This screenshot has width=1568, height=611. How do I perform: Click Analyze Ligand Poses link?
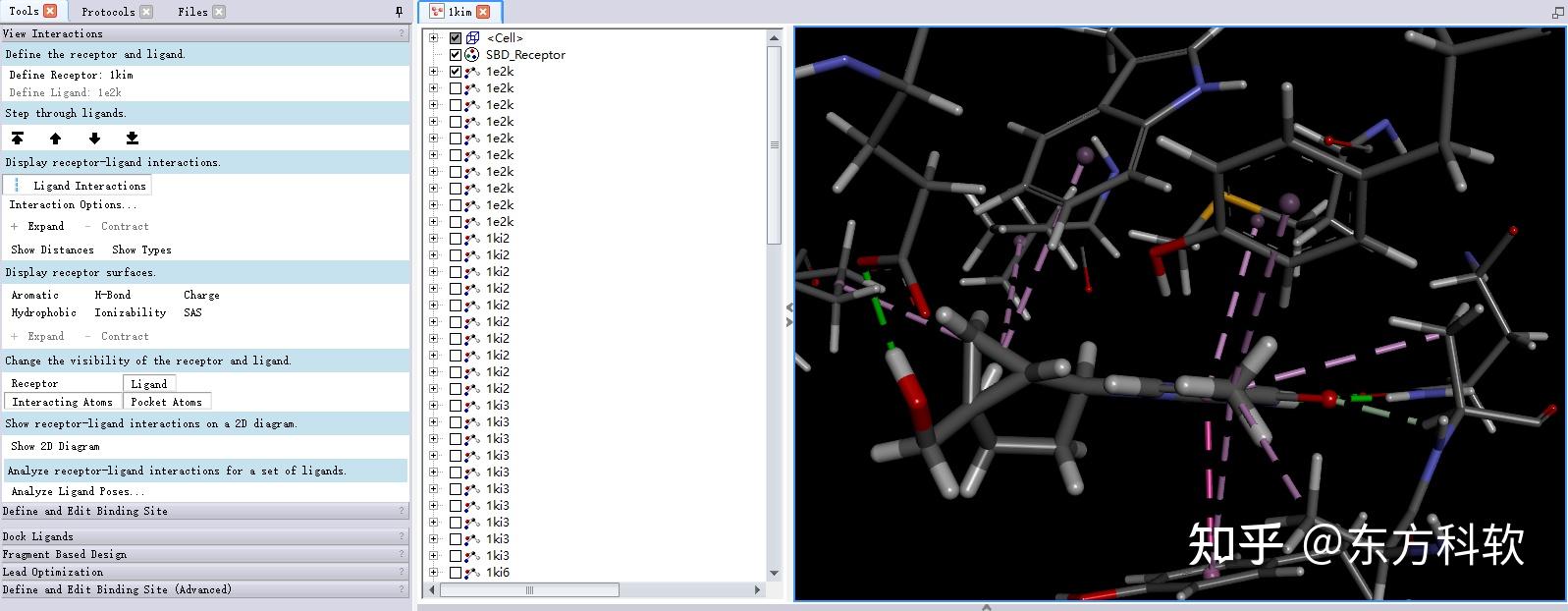(x=78, y=491)
